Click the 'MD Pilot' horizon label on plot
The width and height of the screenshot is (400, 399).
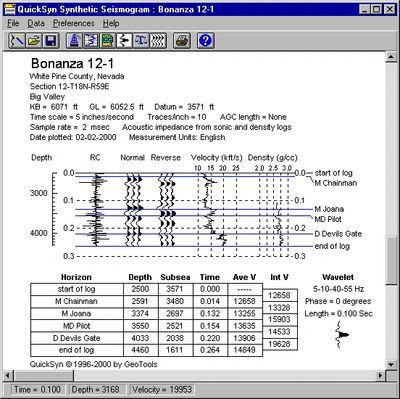[328, 219]
